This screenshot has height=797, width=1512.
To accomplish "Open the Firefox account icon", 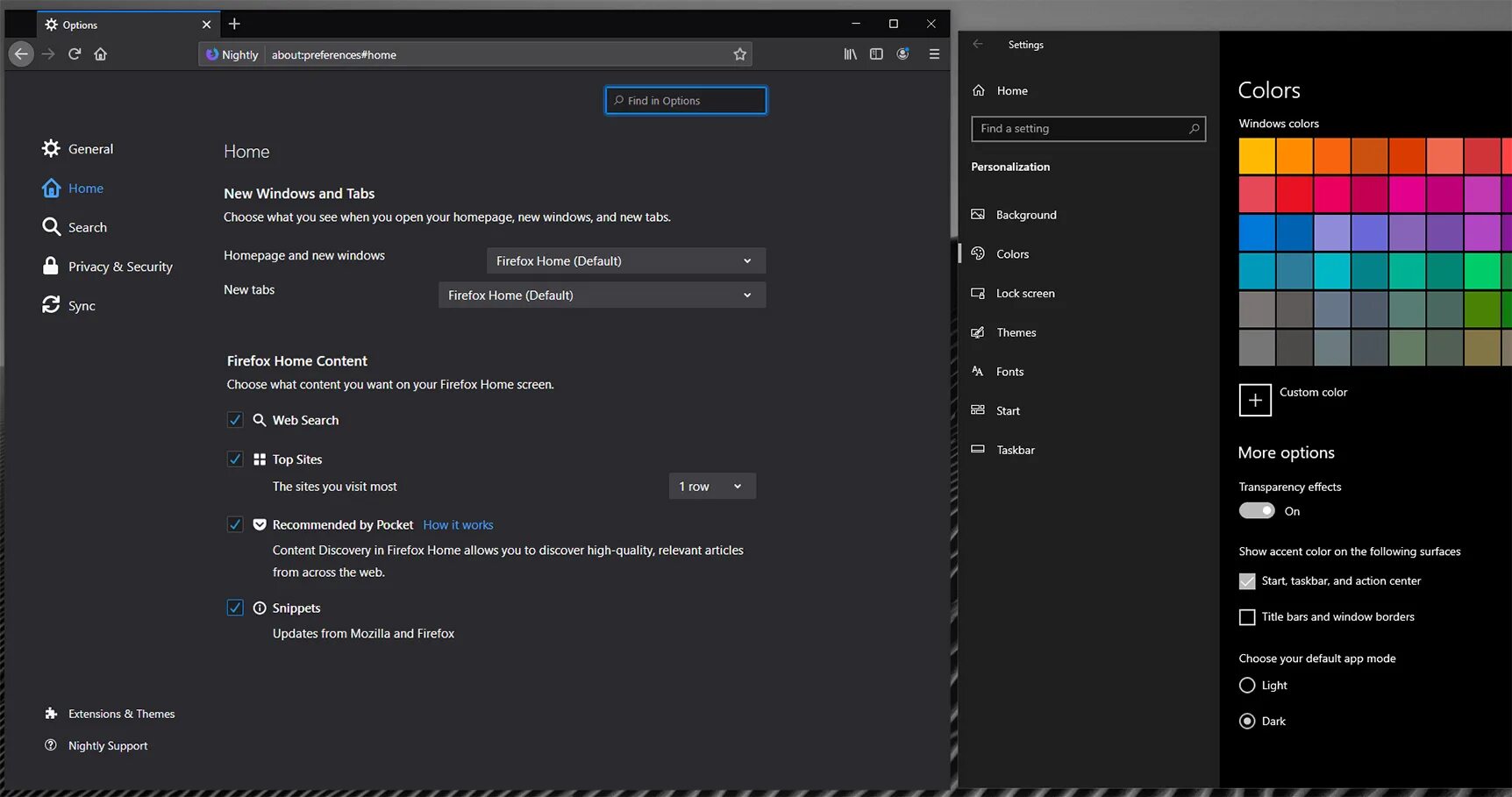I will pyautogui.click(x=902, y=54).
